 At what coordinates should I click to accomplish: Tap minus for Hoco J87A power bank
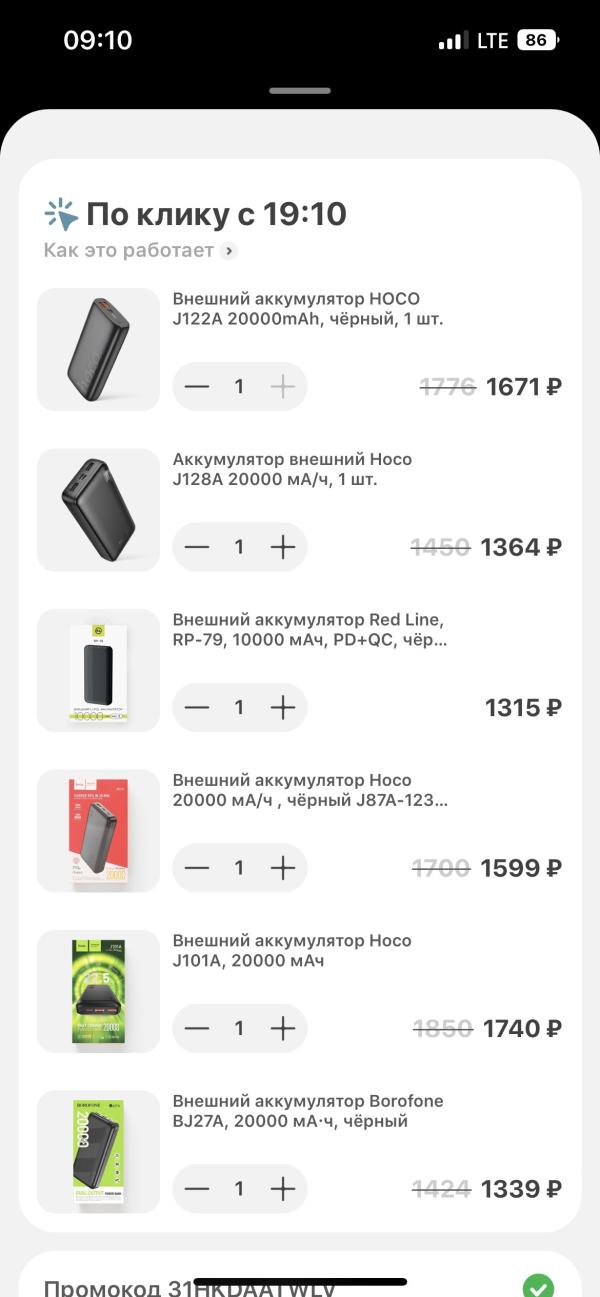coord(197,868)
